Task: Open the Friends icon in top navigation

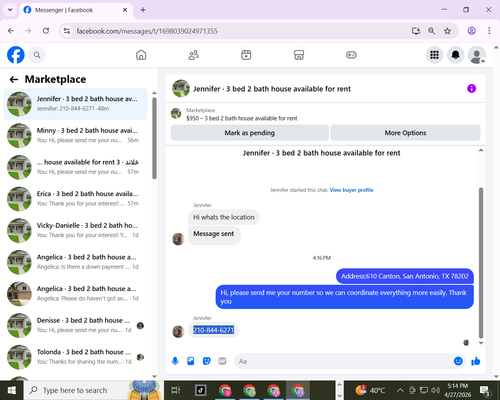Action: click(x=194, y=55)
